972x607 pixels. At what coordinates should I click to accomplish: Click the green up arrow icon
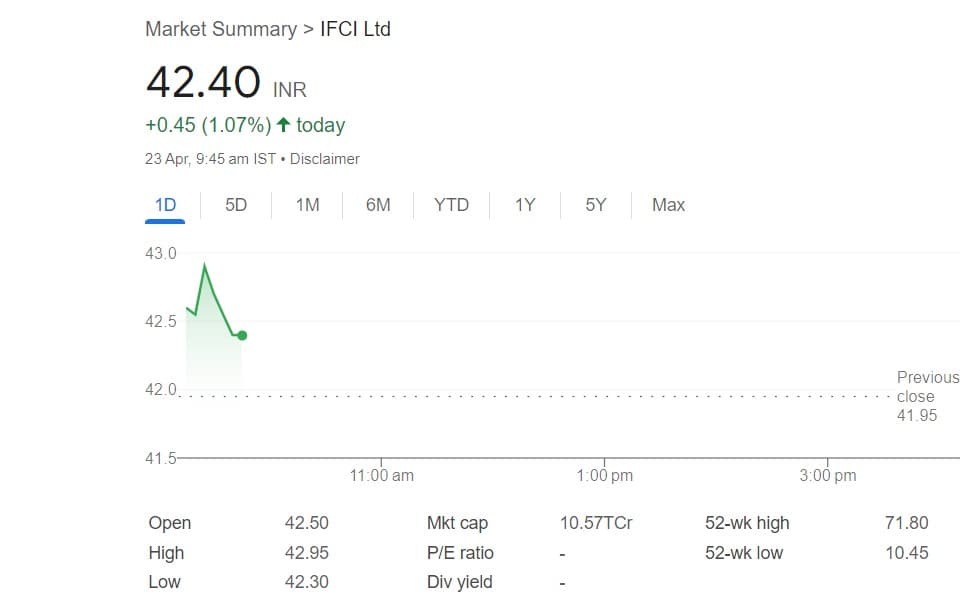pyautogui.click(x=284, y=125)
